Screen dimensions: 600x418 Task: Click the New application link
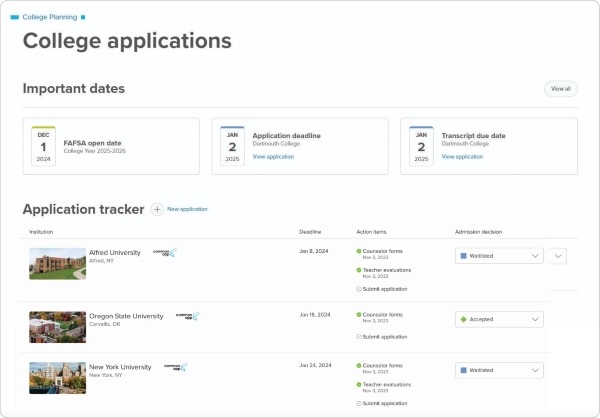187,209
